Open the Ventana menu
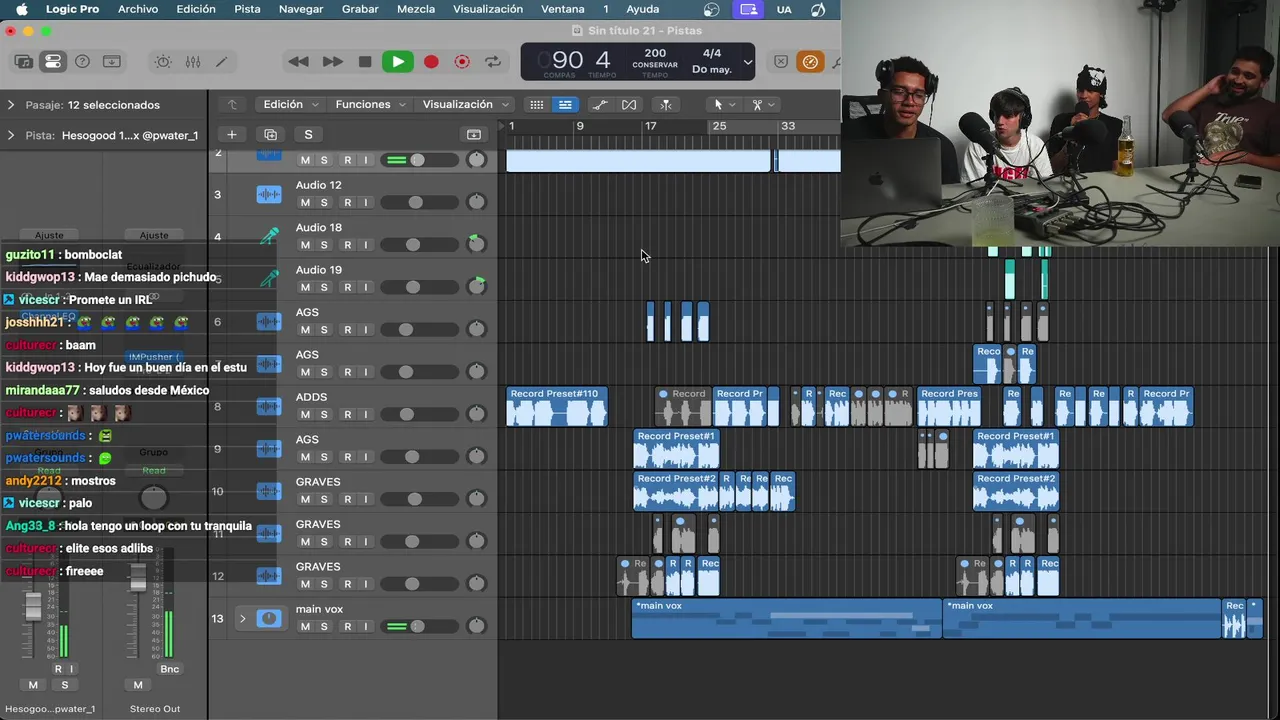The image size is (1280, 720). coord(562,9)
